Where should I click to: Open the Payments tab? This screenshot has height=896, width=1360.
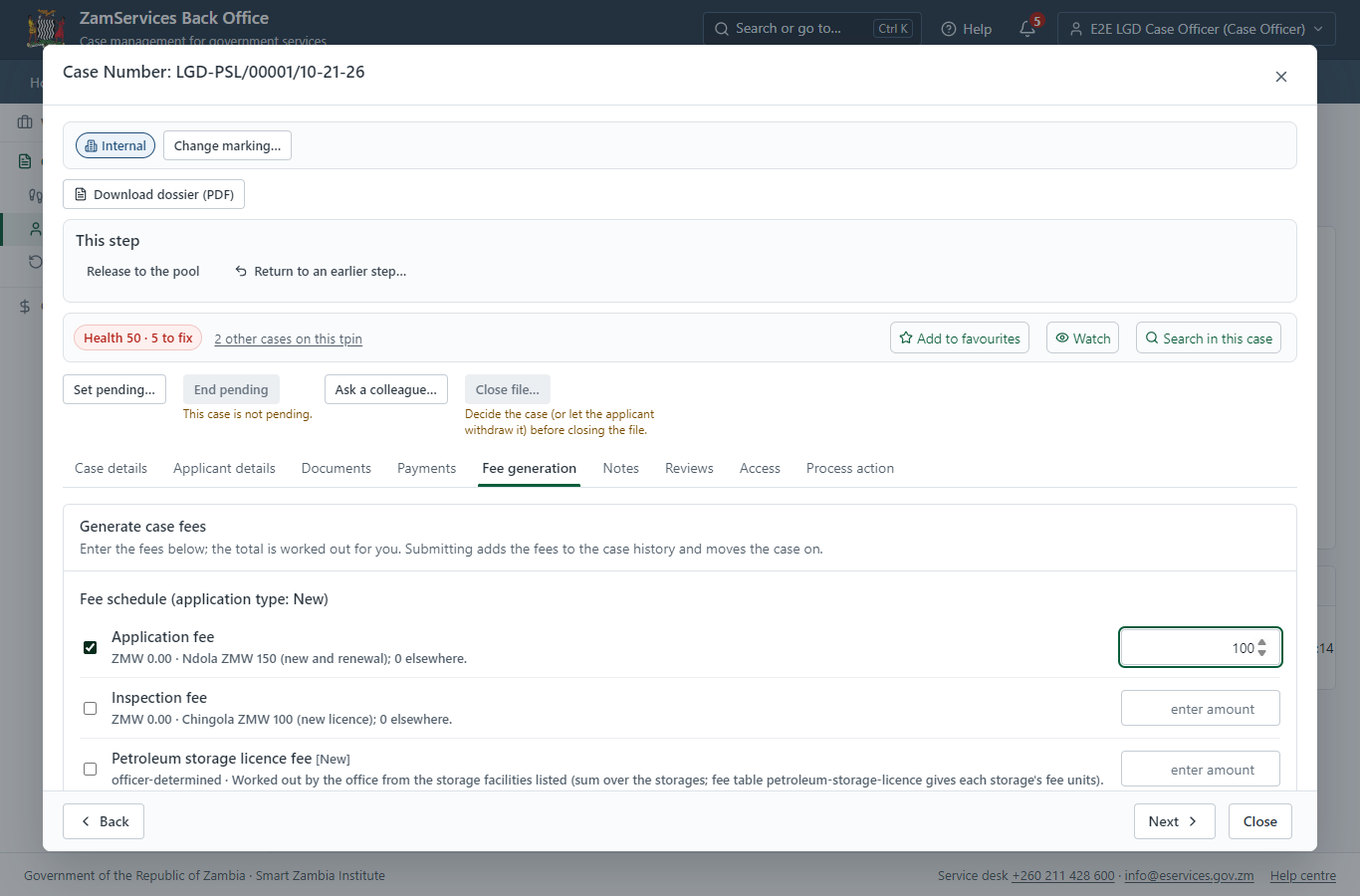pos(426,468)
